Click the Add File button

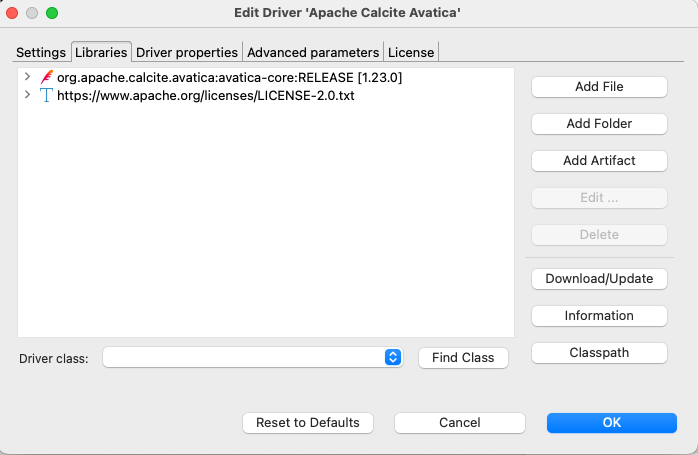pos(599,87)
